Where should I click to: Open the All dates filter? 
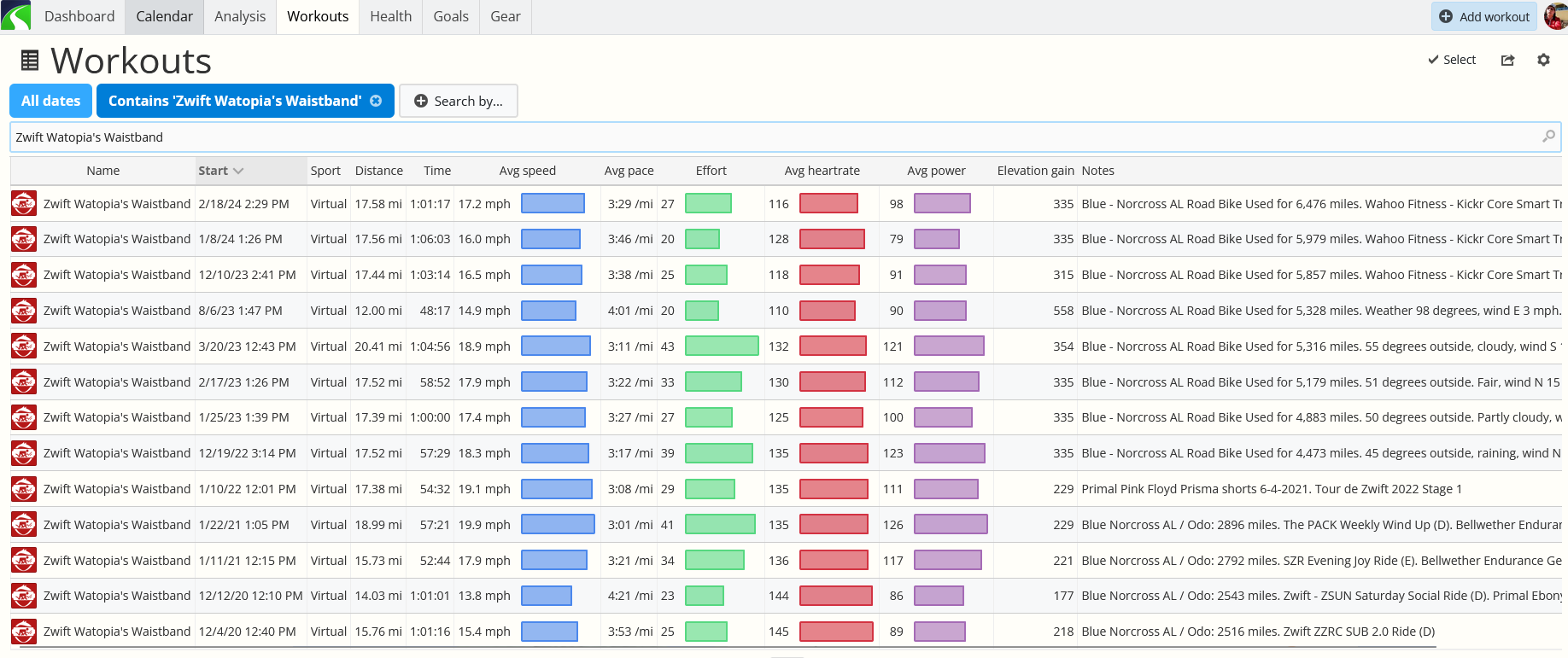click(50, 101)
